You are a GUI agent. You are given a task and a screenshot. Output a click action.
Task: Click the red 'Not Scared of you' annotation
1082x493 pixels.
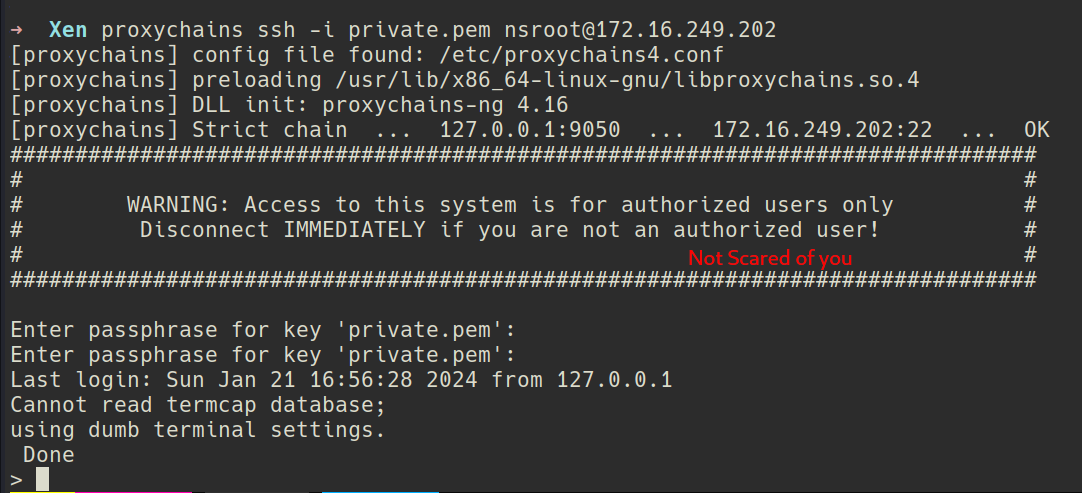[x=770, y=258]
